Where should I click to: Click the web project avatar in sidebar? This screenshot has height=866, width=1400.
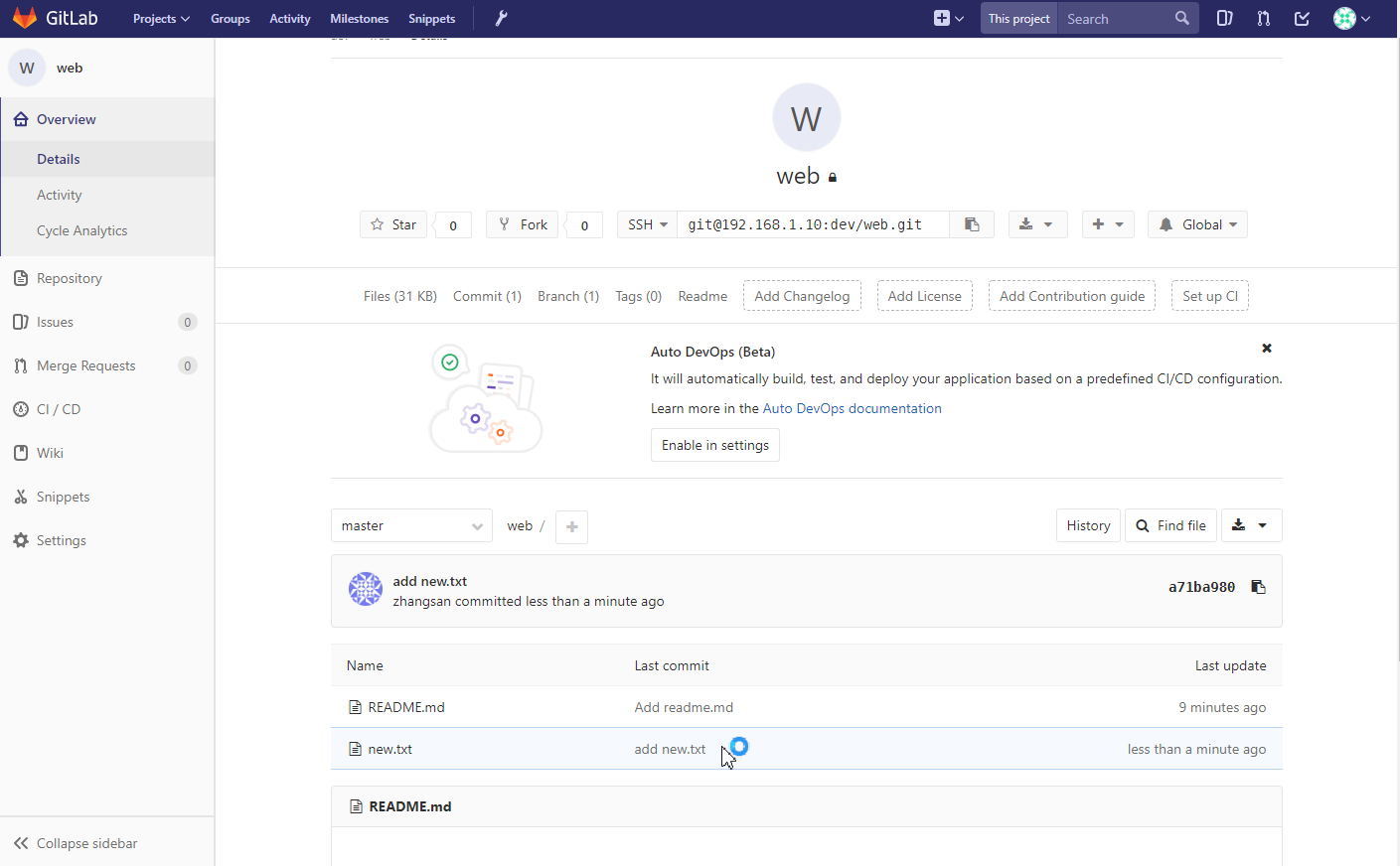point(27,68)
